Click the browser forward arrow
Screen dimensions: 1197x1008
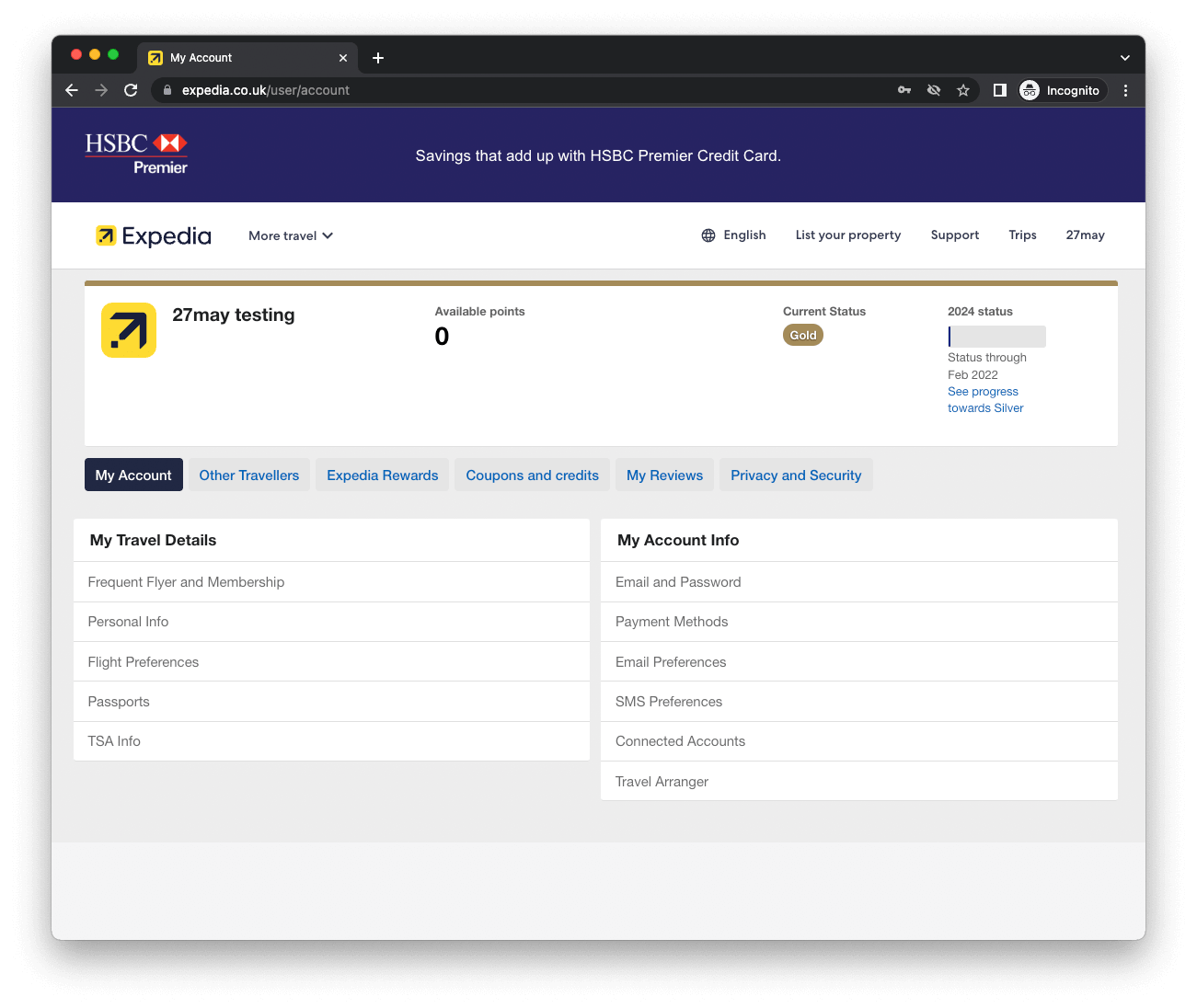click(x=101, y=90)
